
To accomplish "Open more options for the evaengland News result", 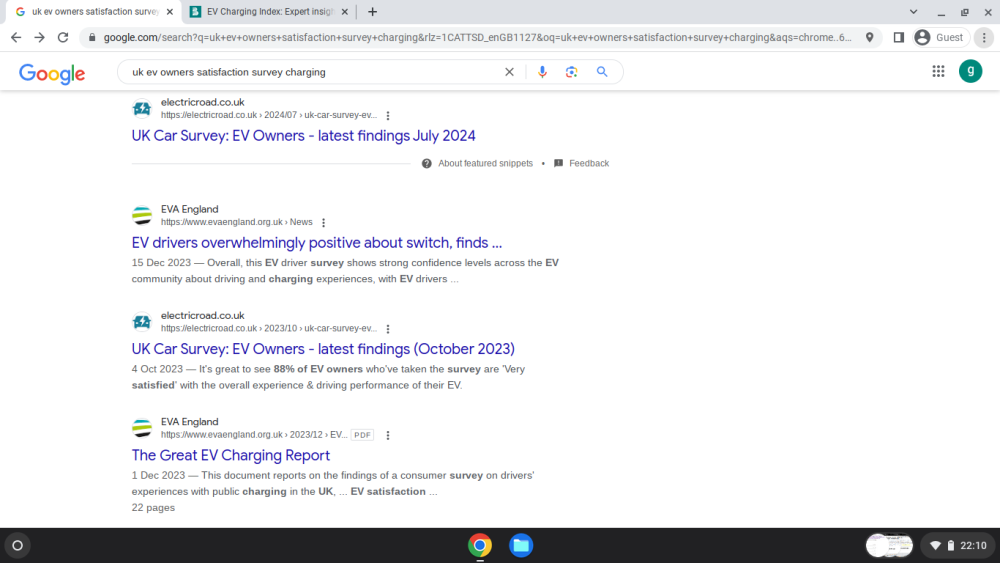I will coord(323,223).
